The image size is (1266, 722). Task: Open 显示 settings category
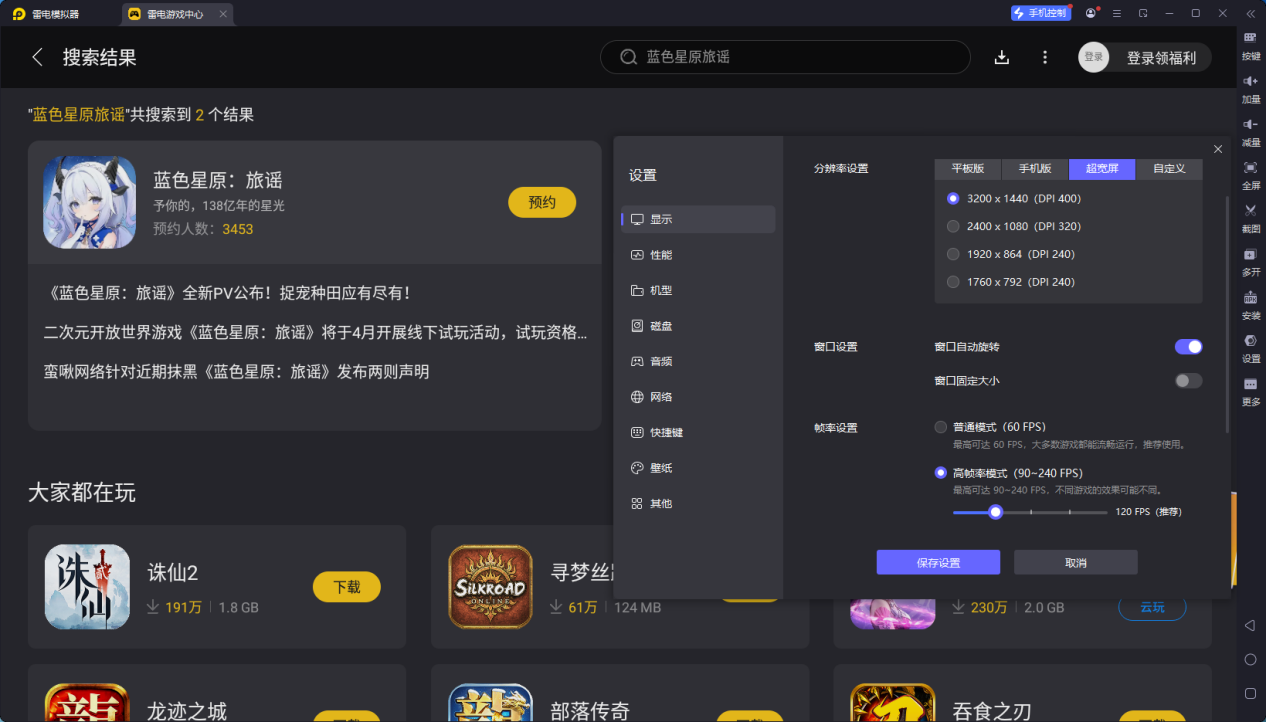(698, 219)
